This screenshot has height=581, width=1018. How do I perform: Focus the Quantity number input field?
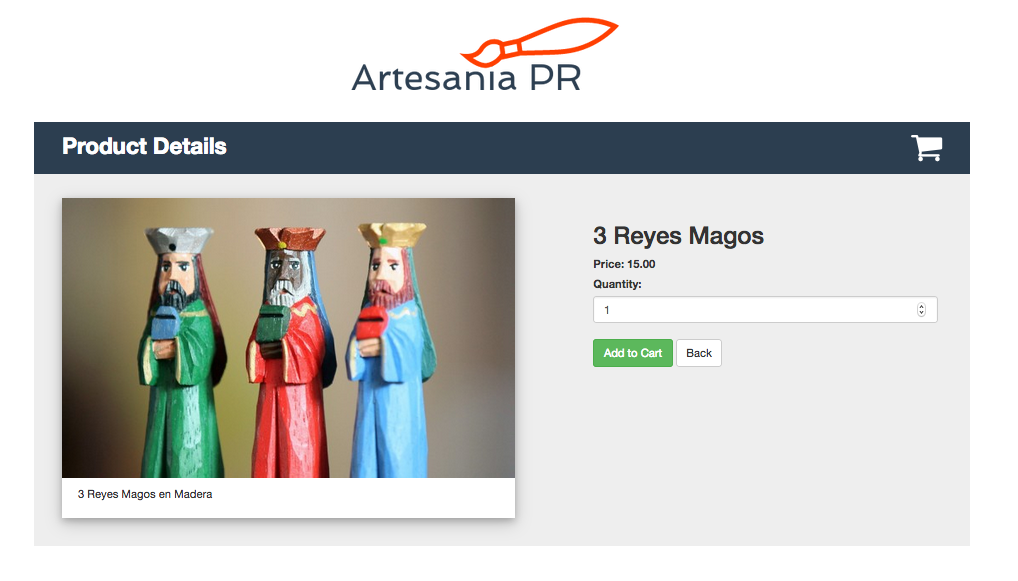[x=765, y=310]
